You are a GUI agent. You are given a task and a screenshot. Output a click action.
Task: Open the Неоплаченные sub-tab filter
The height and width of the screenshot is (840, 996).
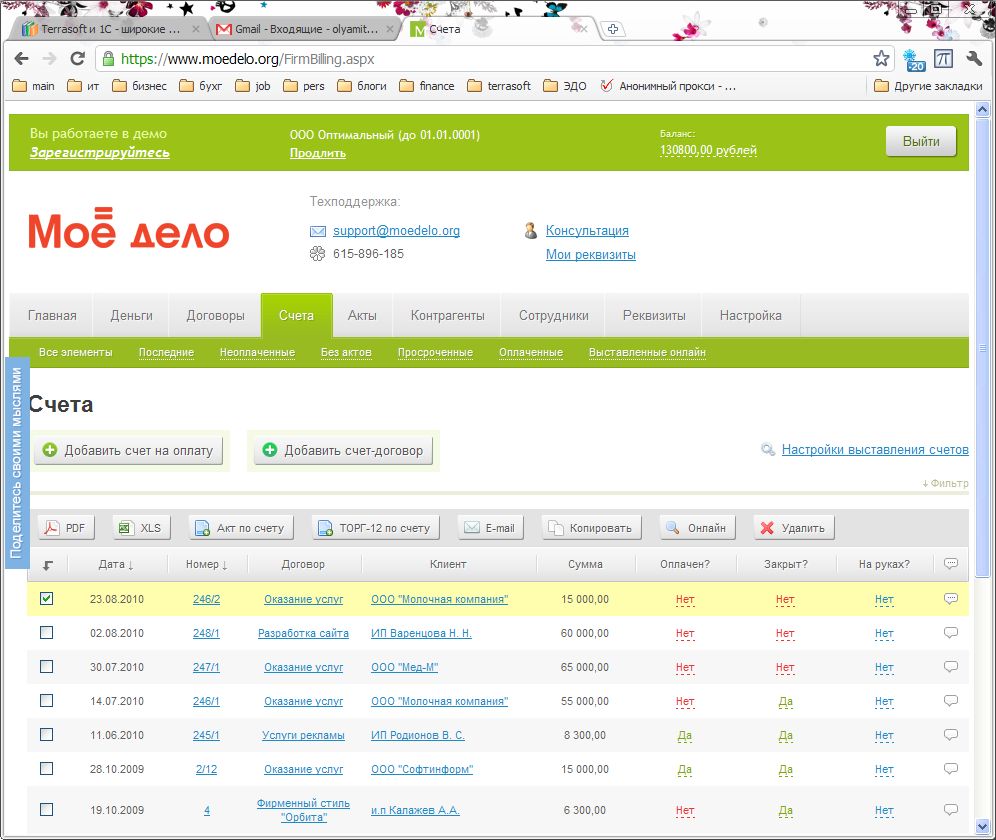pos(257,352)
